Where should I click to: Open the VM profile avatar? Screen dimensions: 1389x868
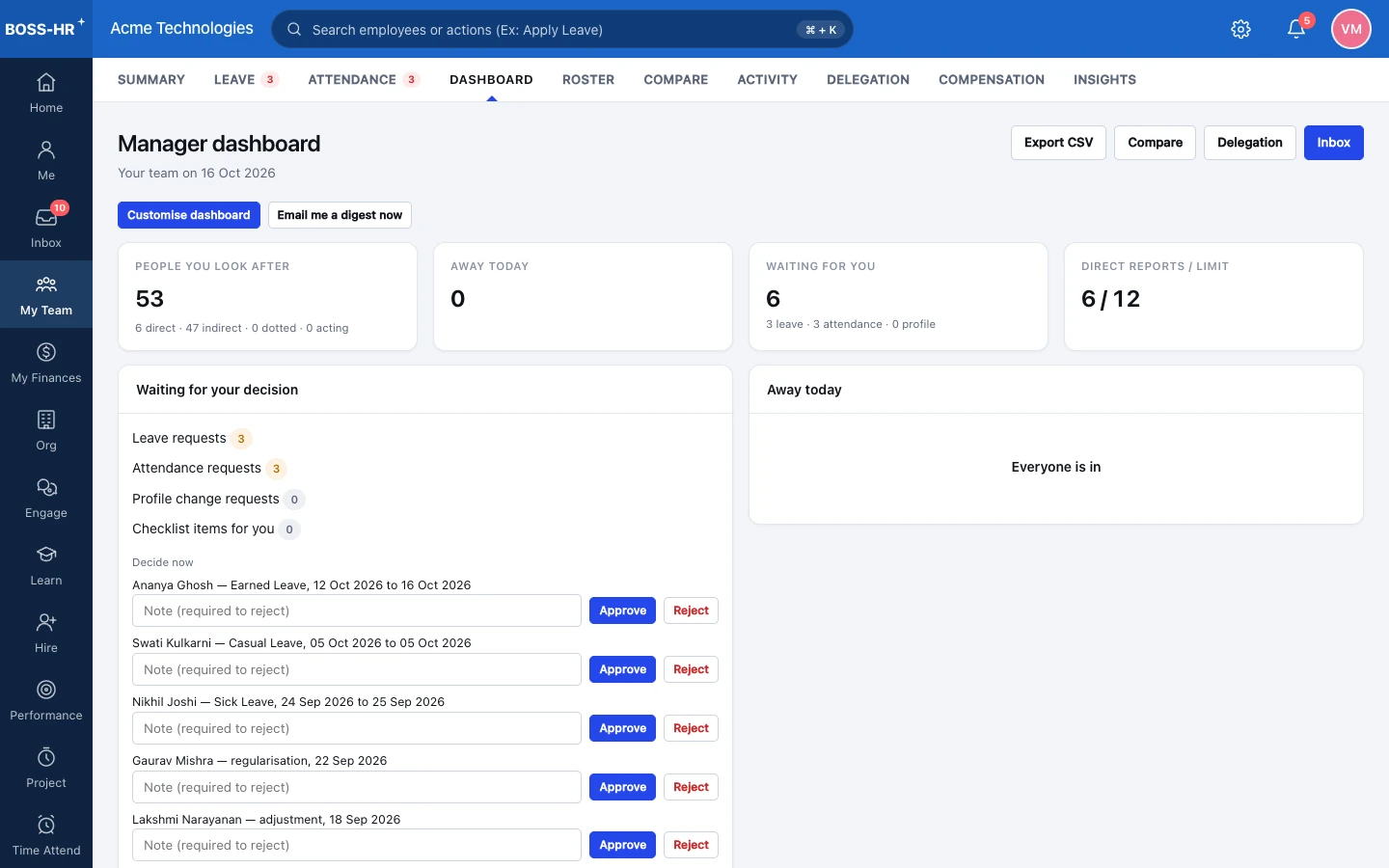point(1351,29)
